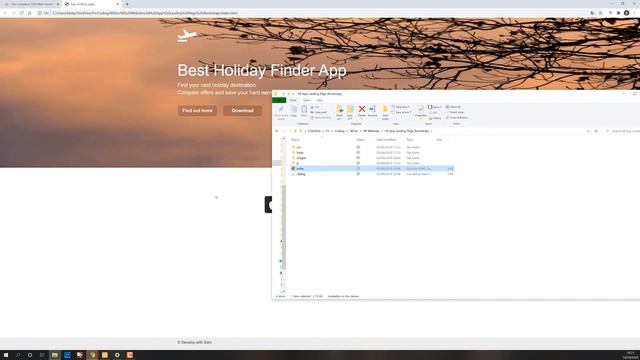Screen dimensions: 640x360
Task: Sort by the Status column header
Action: [360, 140]
